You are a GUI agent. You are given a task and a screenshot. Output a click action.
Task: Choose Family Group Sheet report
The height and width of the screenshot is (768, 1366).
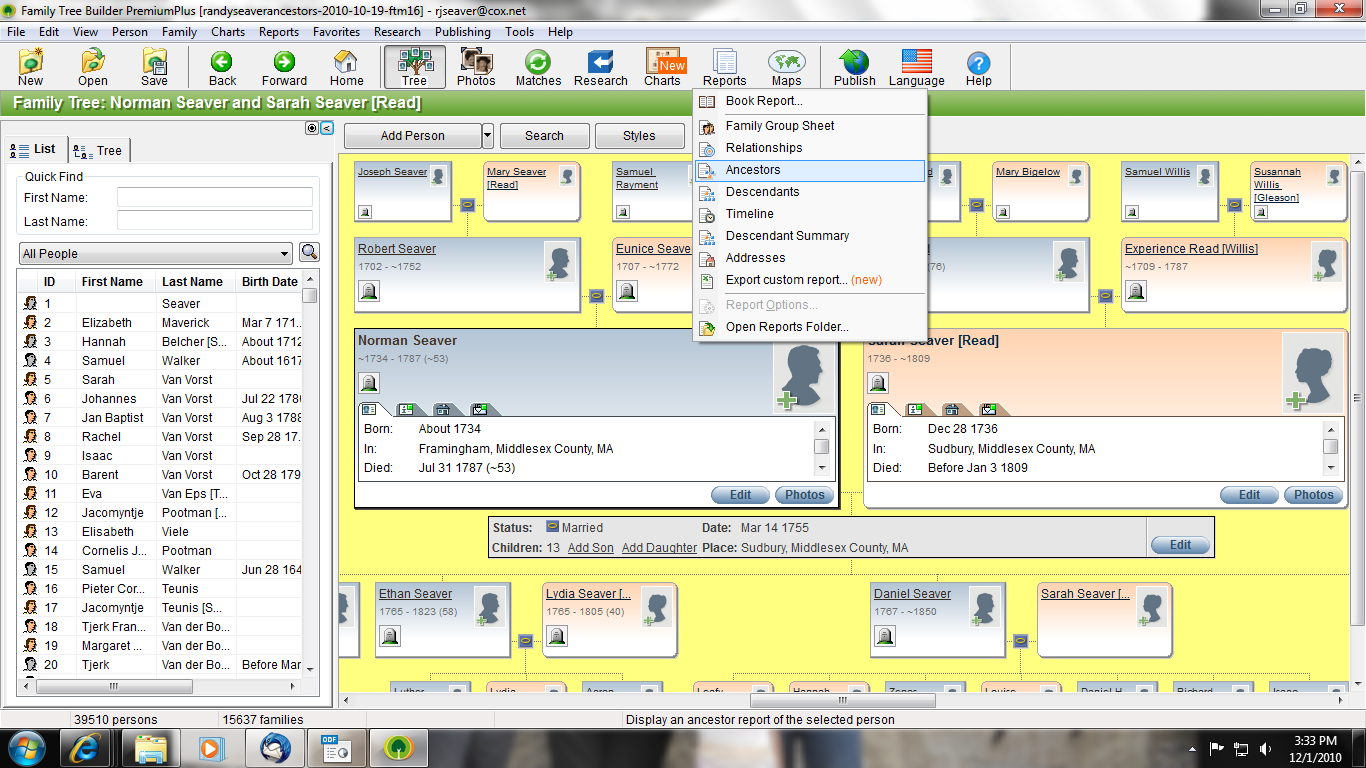pos(779,126)
